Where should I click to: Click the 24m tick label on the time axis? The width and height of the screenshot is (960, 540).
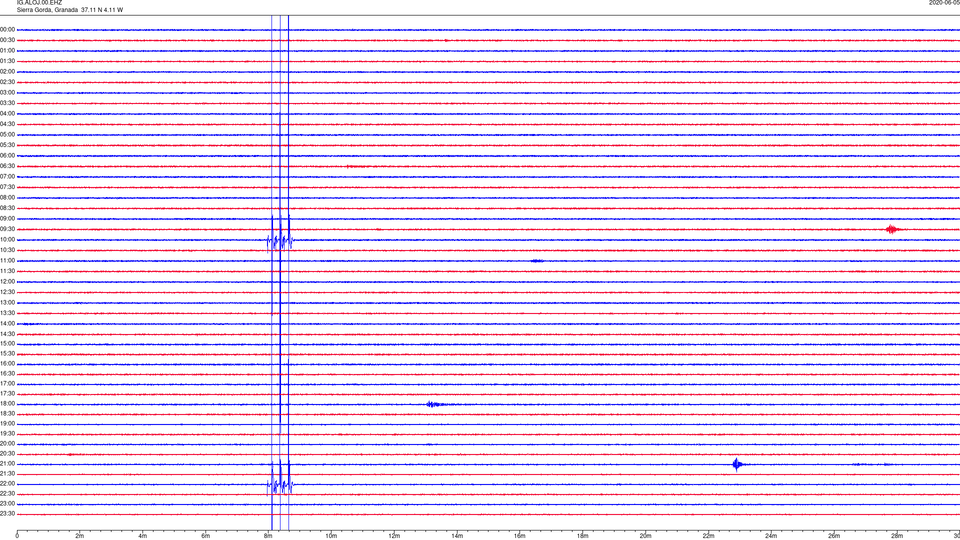tap(771, 536)
